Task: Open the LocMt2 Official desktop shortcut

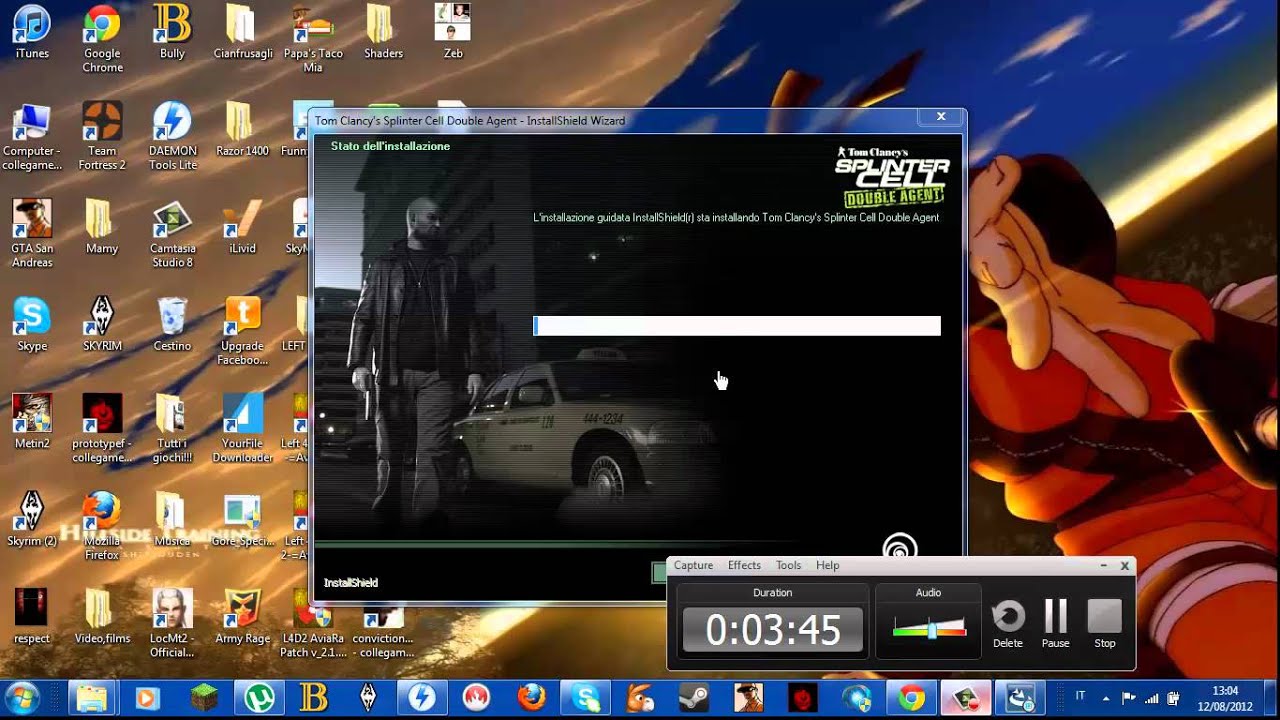Action: point(172,623)
